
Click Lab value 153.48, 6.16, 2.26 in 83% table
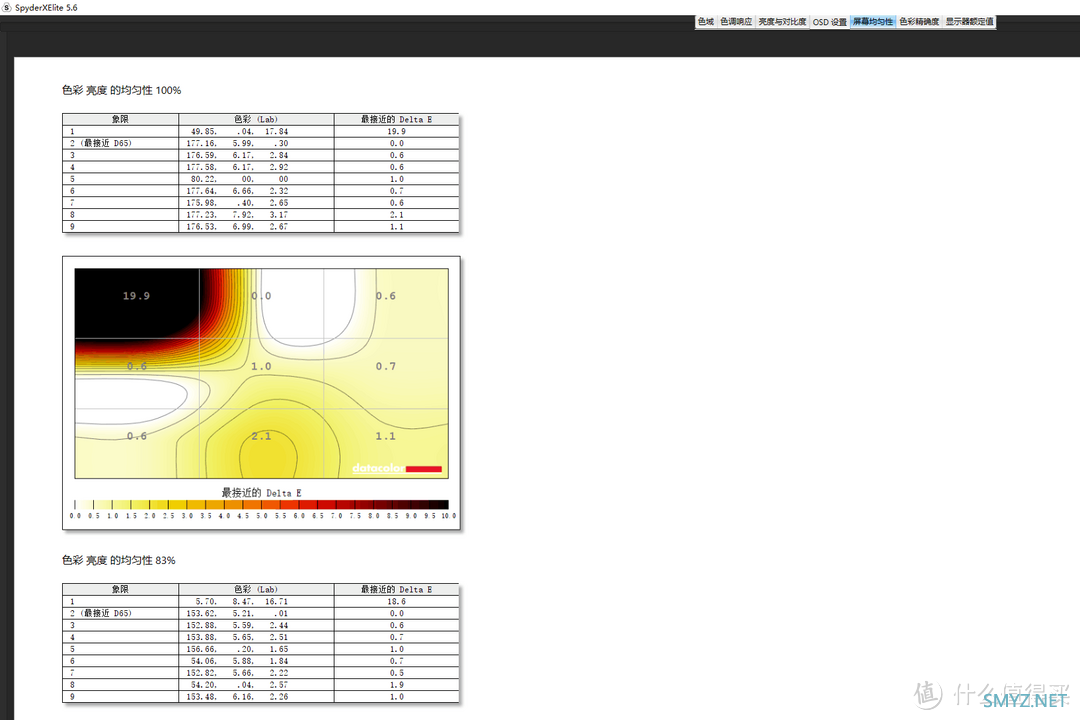click(238, 697)
